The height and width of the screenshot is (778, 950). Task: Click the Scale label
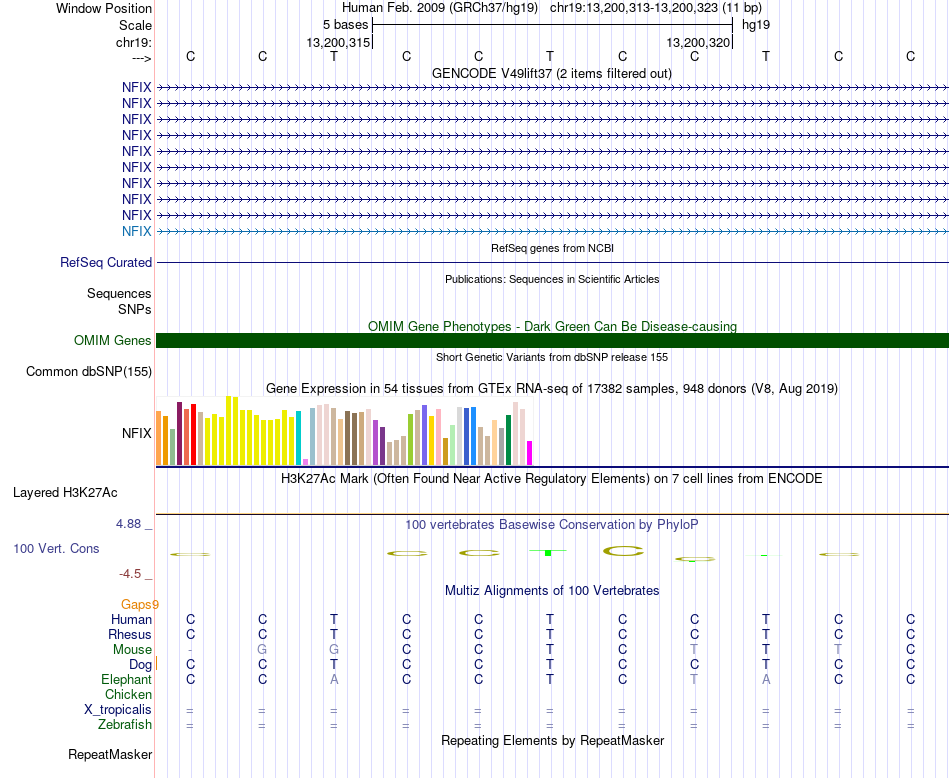135,25
